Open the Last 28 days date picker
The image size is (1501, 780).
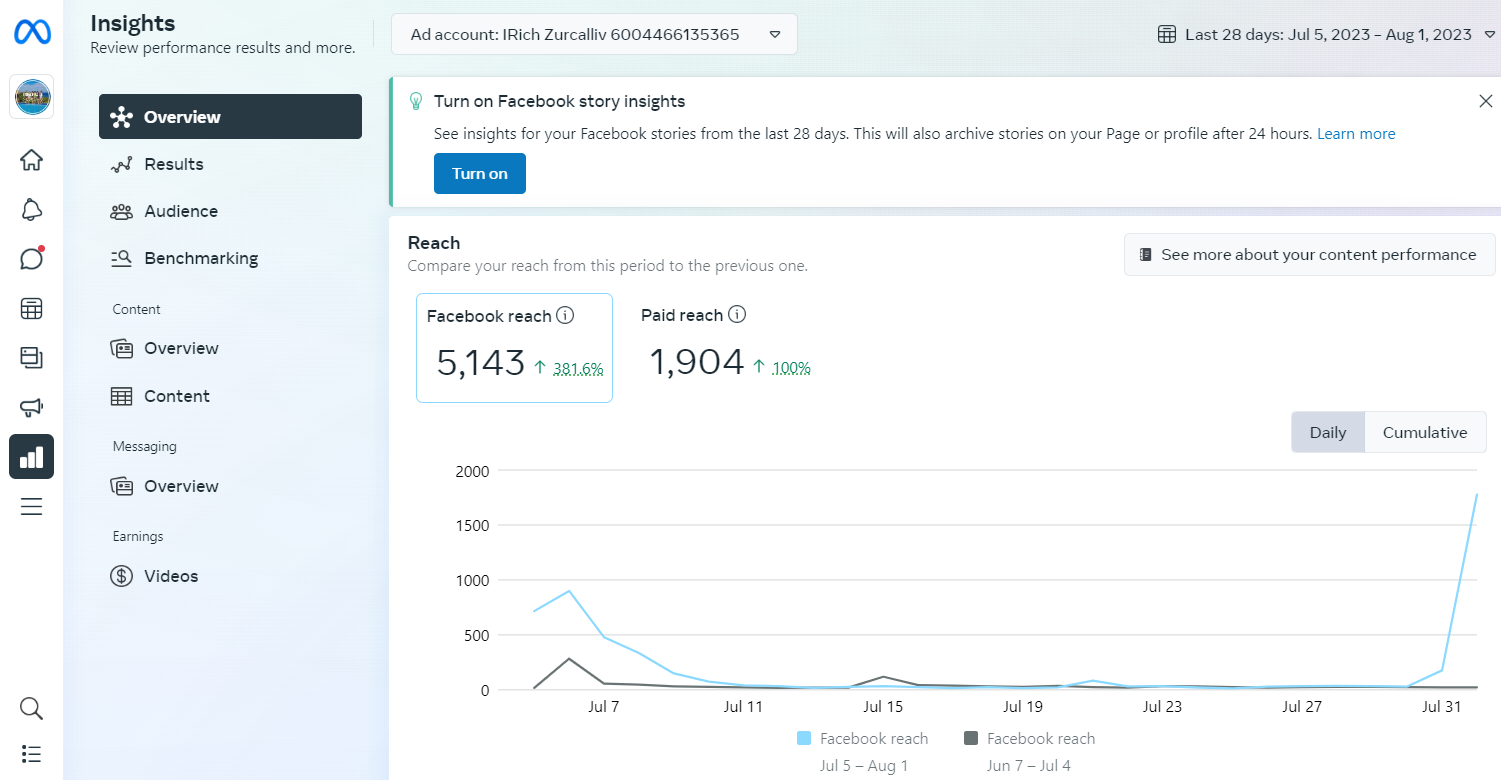[x=1327, y=34]
